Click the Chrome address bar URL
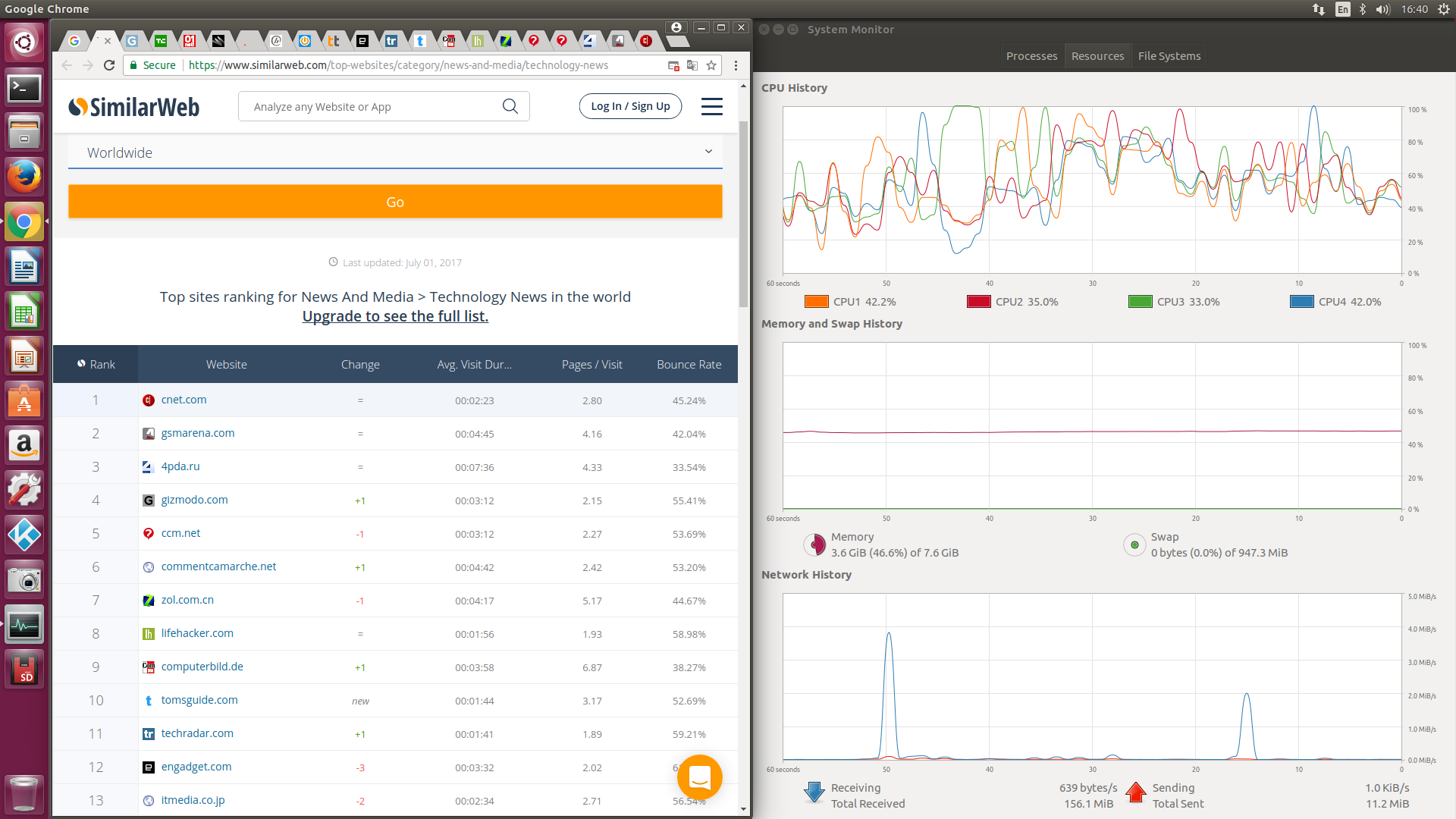 tap(398, 65)
